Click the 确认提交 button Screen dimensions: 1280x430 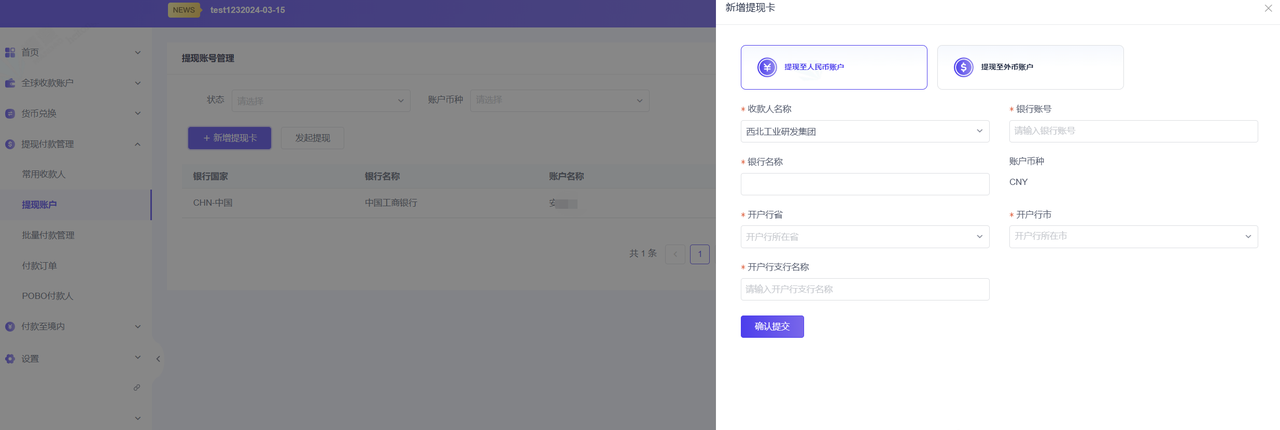[772, 327]
